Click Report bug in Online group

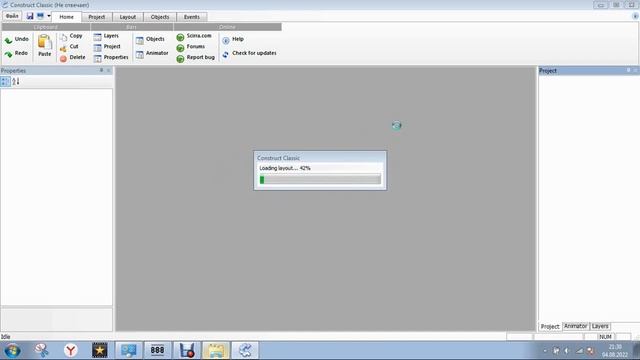coord(196,58)
